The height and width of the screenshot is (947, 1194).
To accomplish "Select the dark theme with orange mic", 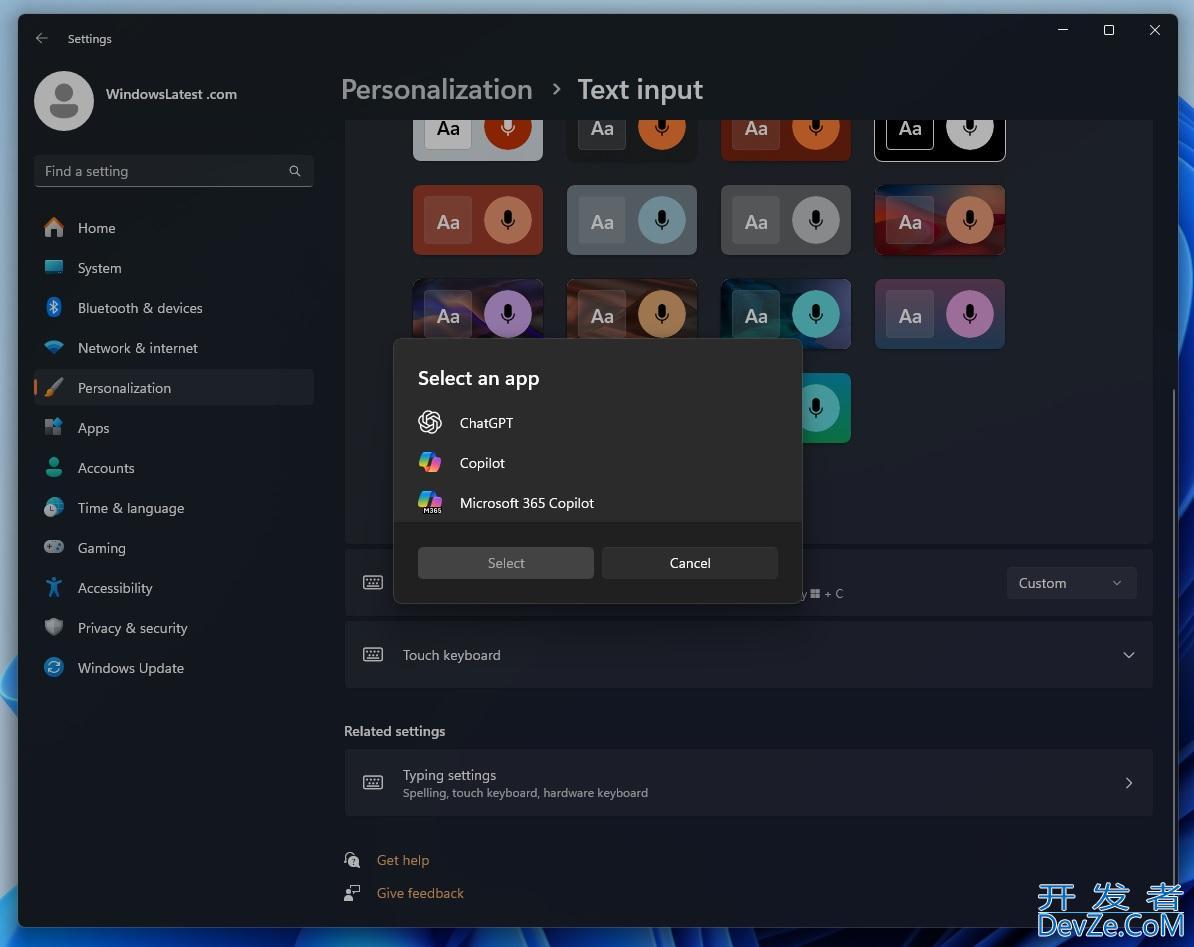I will click(x=631, y=139).
